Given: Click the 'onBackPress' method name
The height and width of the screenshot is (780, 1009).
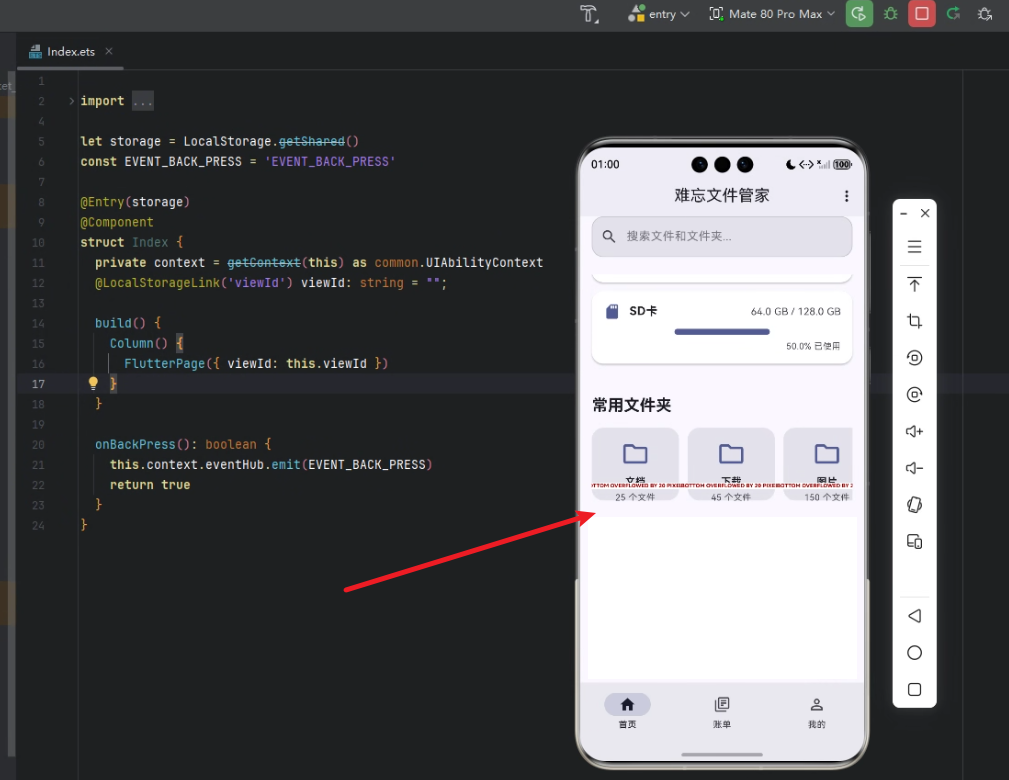Looking at the screenshot, I should pos(135,445).
